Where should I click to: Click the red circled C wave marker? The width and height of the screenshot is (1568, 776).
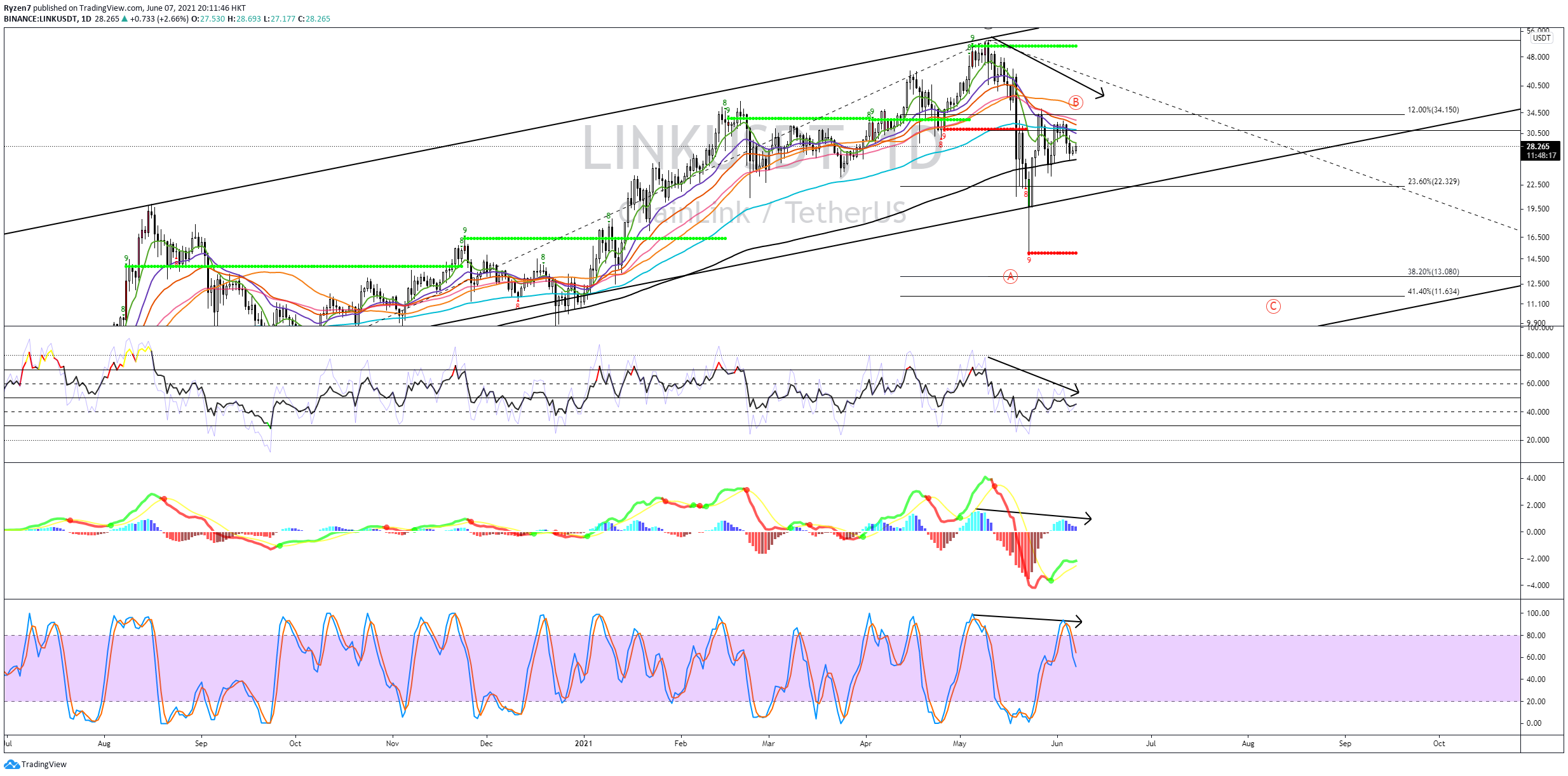pos(1273,306)
